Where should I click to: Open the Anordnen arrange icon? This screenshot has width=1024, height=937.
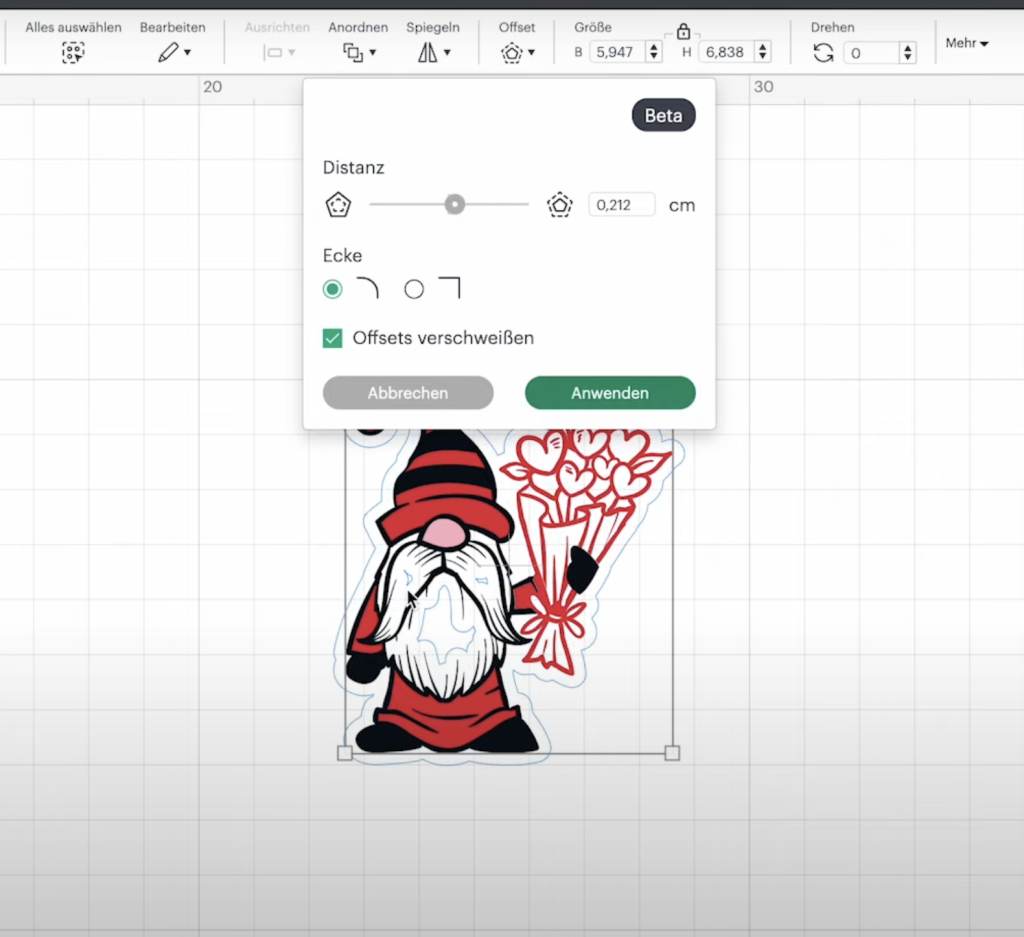pyautogui.click(x=353, y=52)
